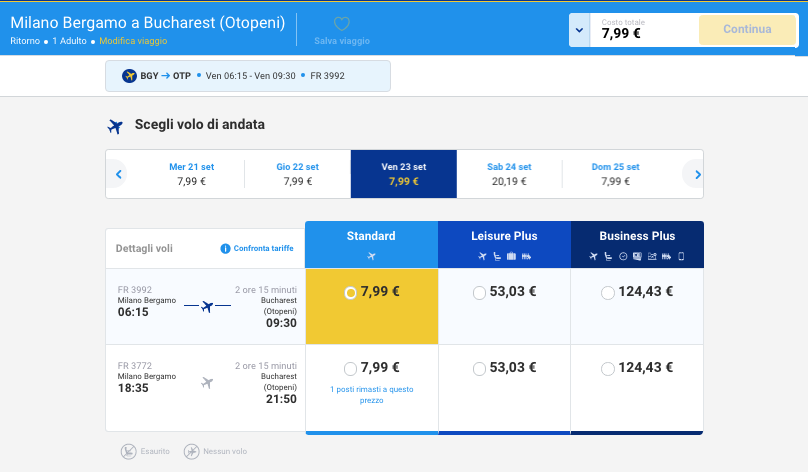Click the Nessun volo legend icon

point(191,451)
